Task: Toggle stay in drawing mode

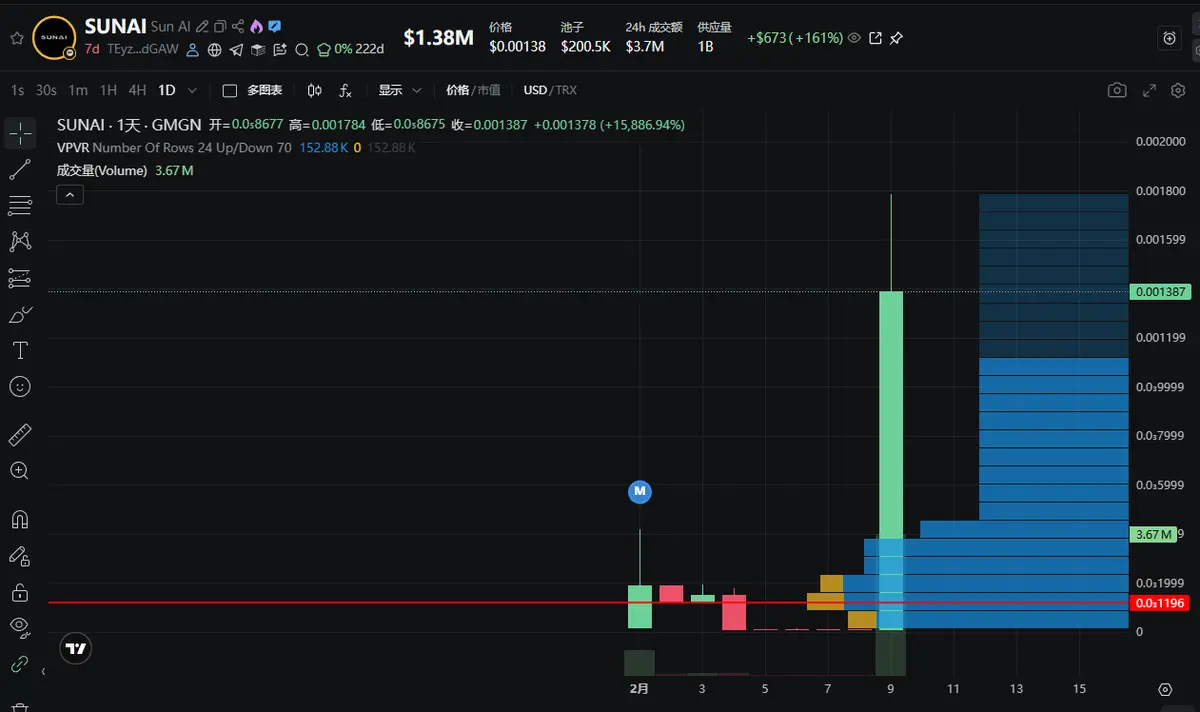Action: [x=20, y=555]
